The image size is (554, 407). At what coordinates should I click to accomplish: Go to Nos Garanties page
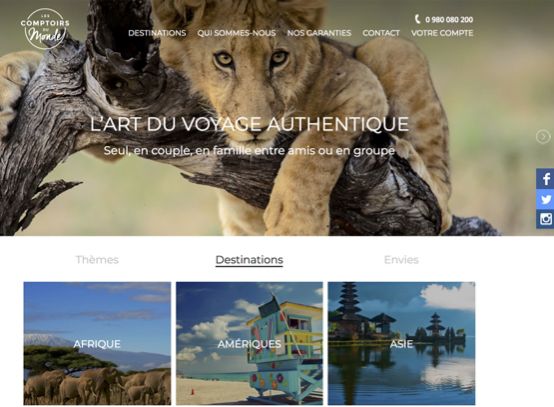319,33
